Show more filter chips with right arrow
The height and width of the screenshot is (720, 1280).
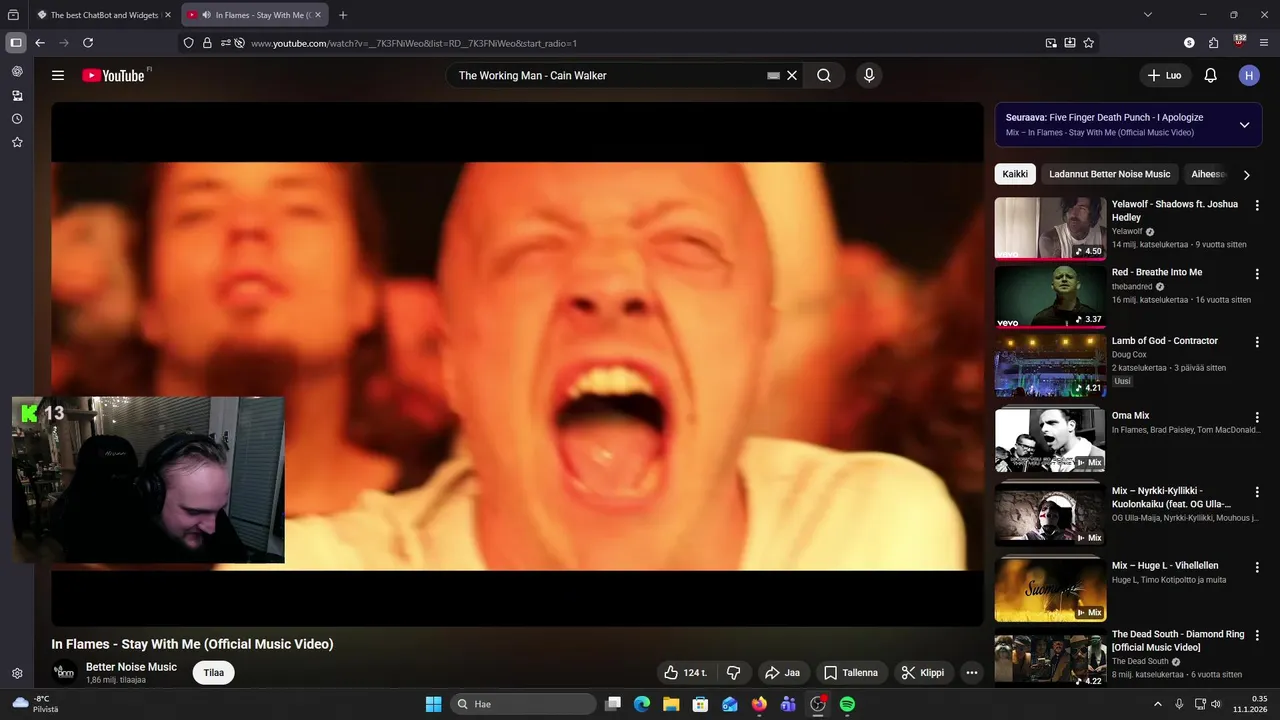tap(1246, 175)
